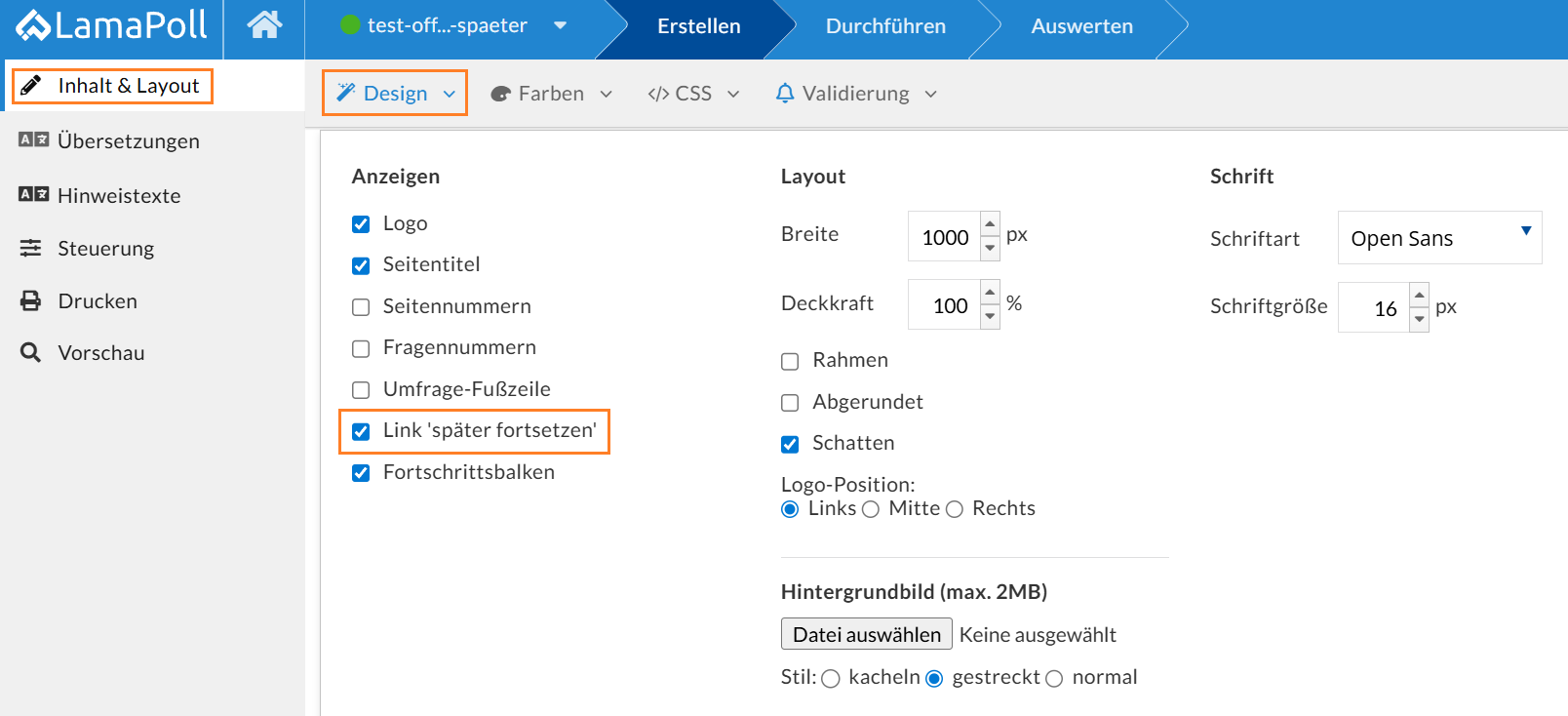Click the Datei auswählen button
1568x716 pixels.
pyautogui.click(x=866, y=634)
